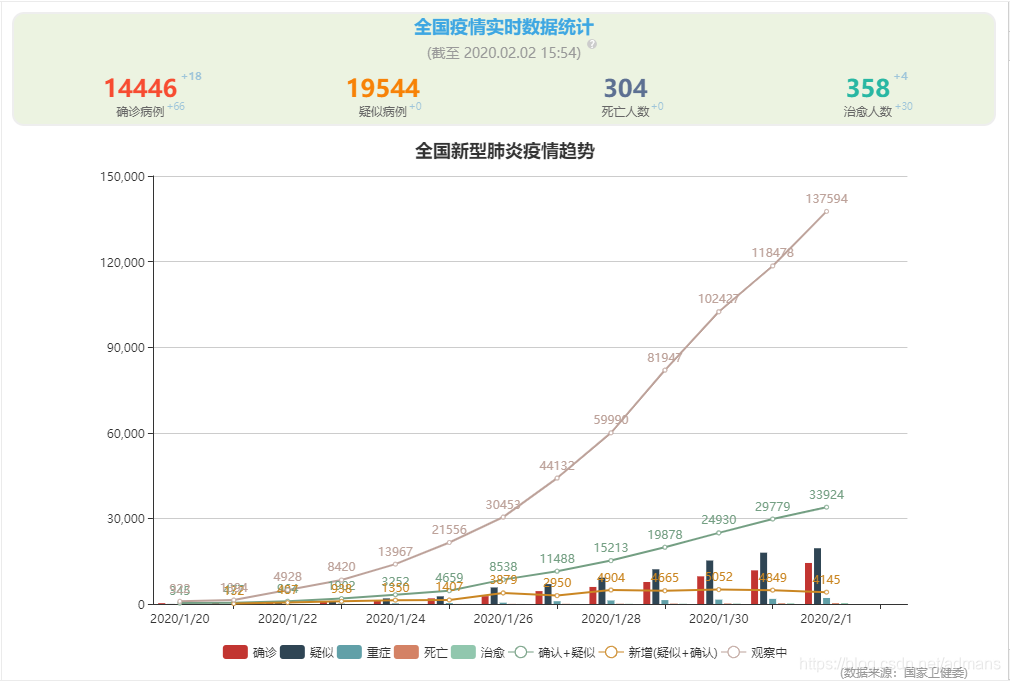Click the x-axis label 2020/2/1
The image size is (1010, 682).
click(x=826, y=618)
